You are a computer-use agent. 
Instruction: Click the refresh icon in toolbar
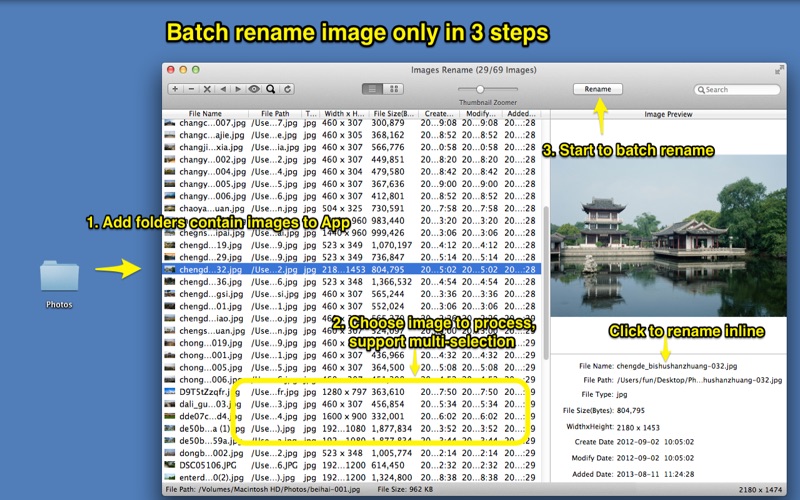click(x=287, y=89)
